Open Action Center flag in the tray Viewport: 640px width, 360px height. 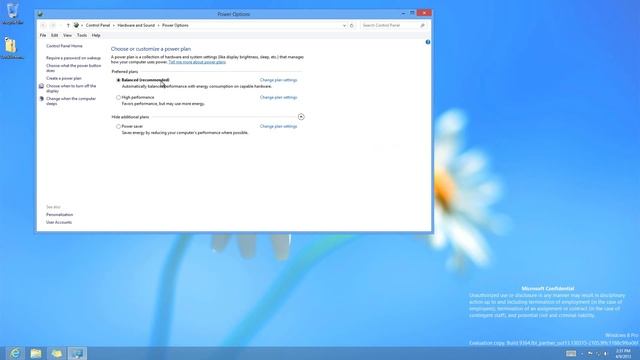coord(590,353)
